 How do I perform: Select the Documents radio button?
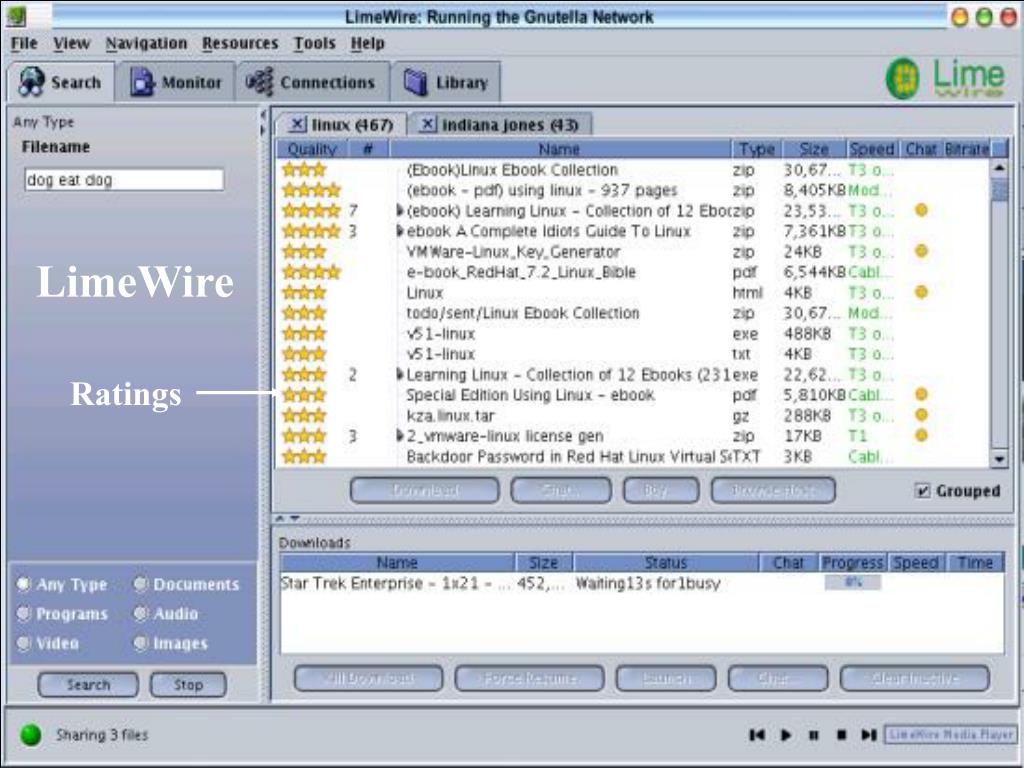point(140,584)
